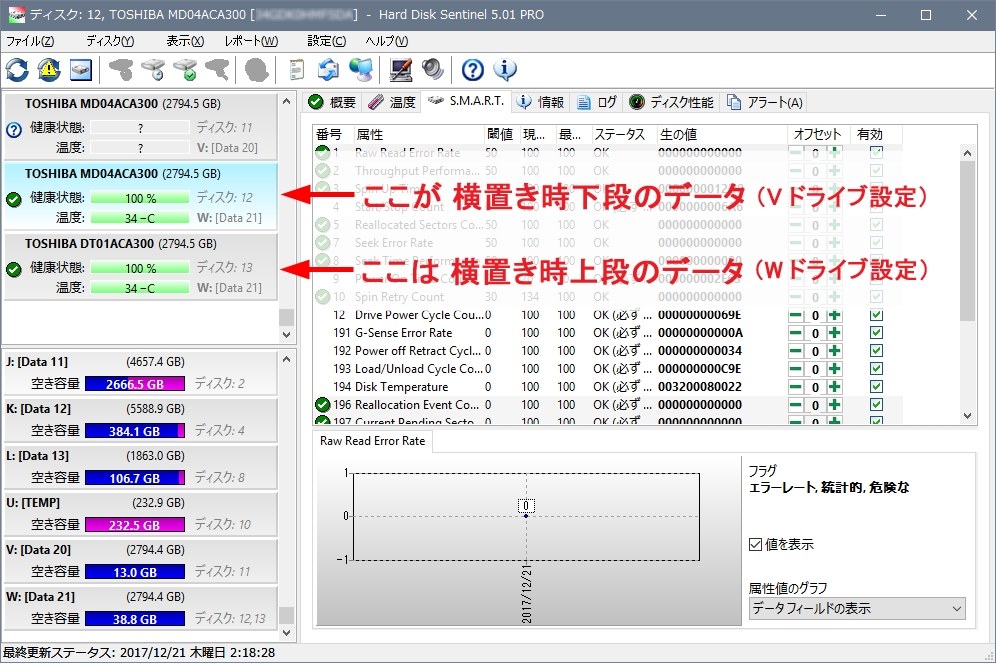Viewport: 996px width, 663px height.
Task: Switch to the アラート(A) tab
Action: (765, 102)
